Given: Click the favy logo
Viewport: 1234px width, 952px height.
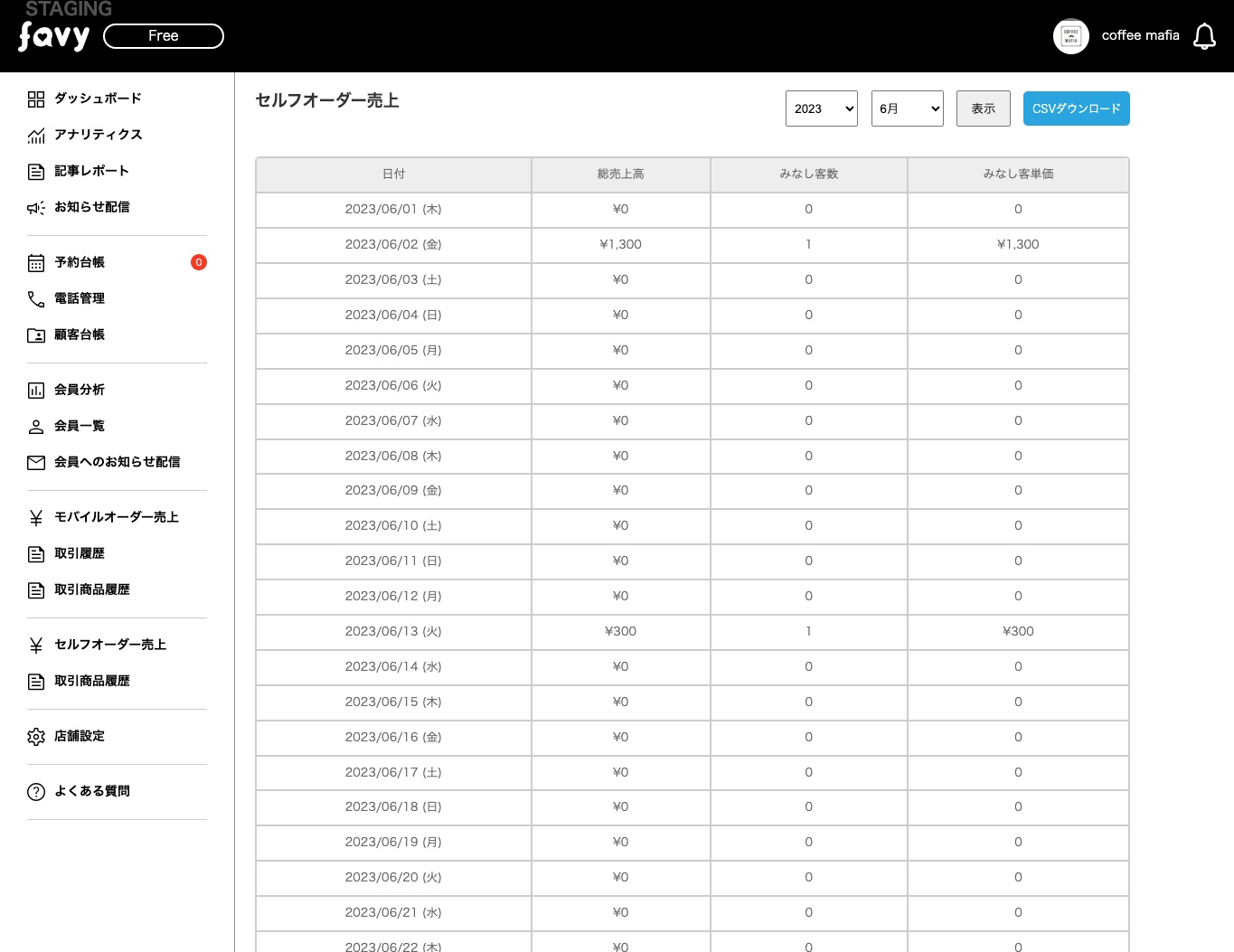Looking at the screenshot, I should 54,36.
